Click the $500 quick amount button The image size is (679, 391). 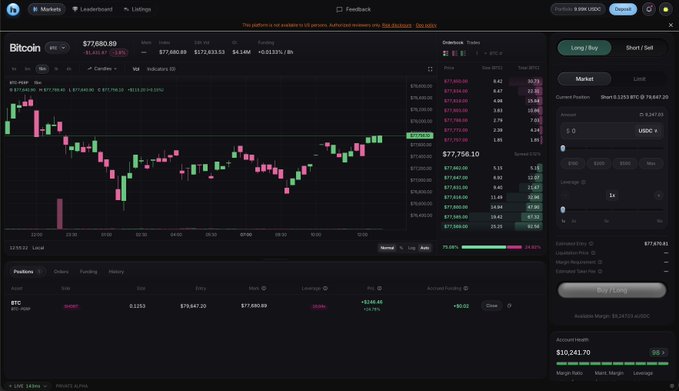tap(625, 163)
